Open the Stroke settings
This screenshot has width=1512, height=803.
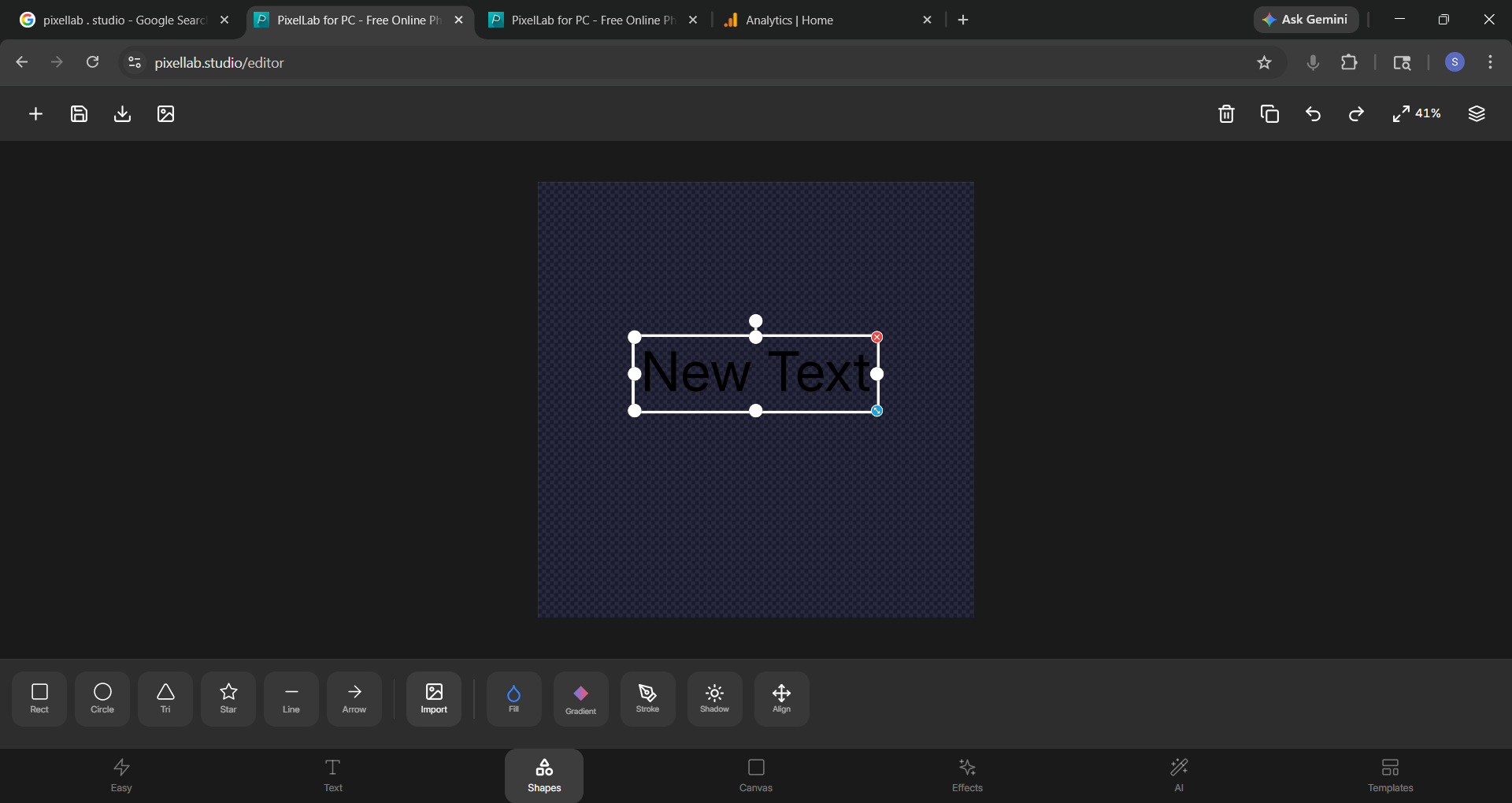click(647, 698)
